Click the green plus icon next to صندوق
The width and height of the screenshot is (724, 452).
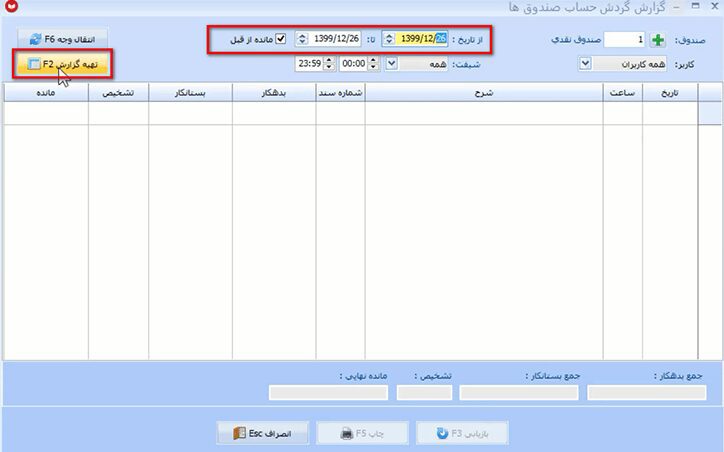[658, 40]
